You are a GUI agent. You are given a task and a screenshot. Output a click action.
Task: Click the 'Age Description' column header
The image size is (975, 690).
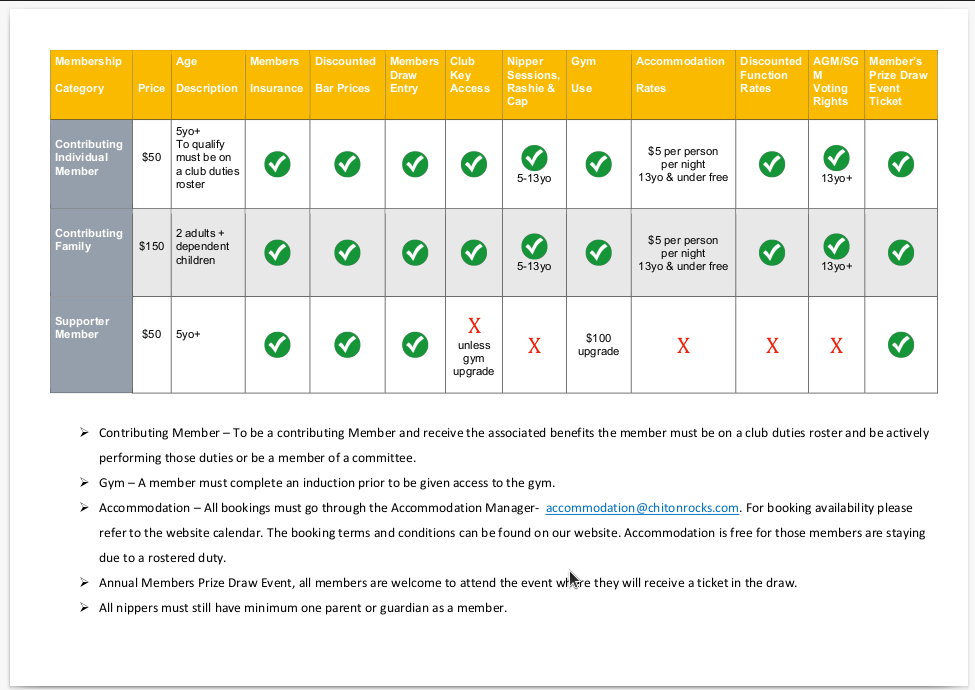[x=208, y=85]
